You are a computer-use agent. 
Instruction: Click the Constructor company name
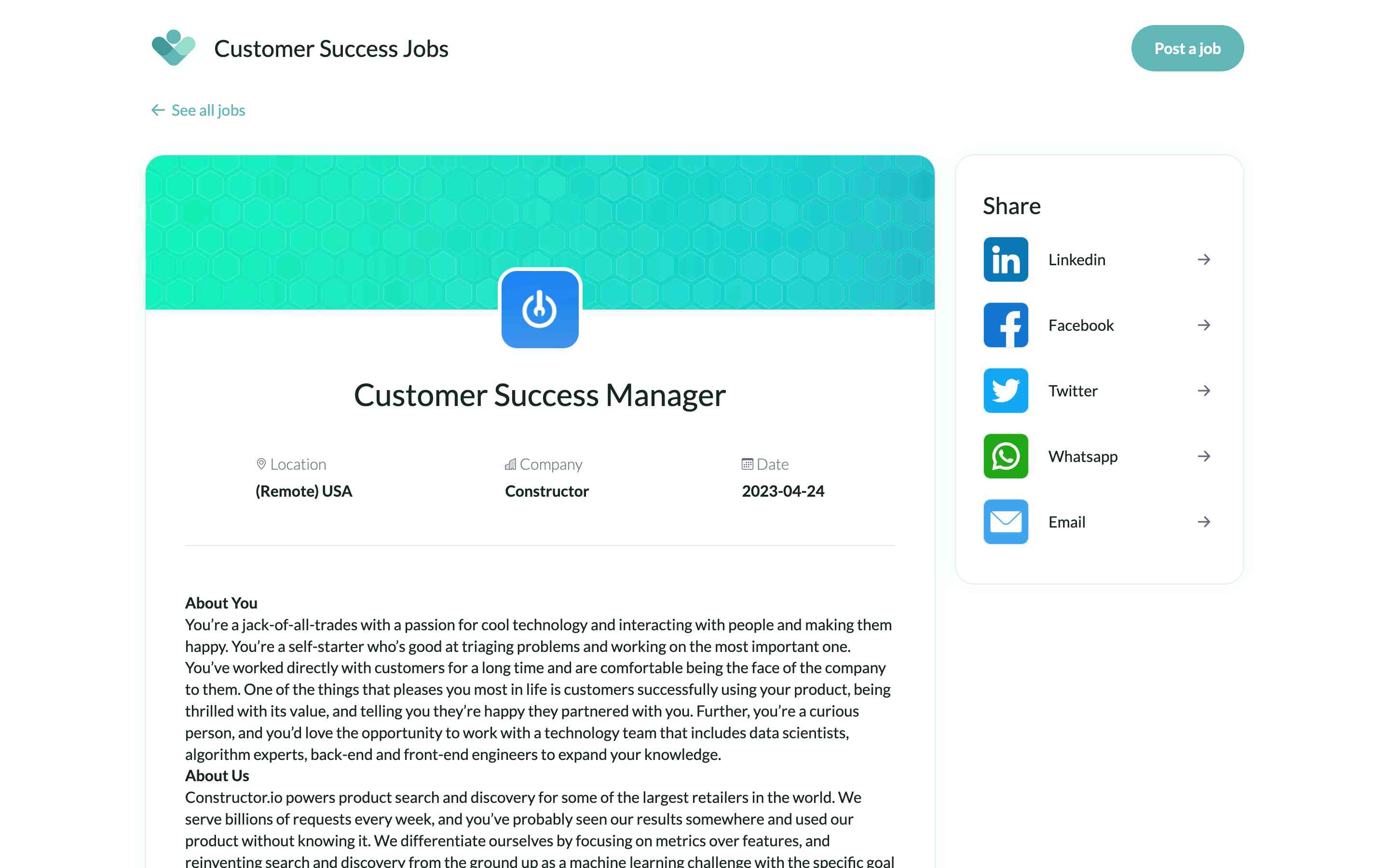pos(546,491)
